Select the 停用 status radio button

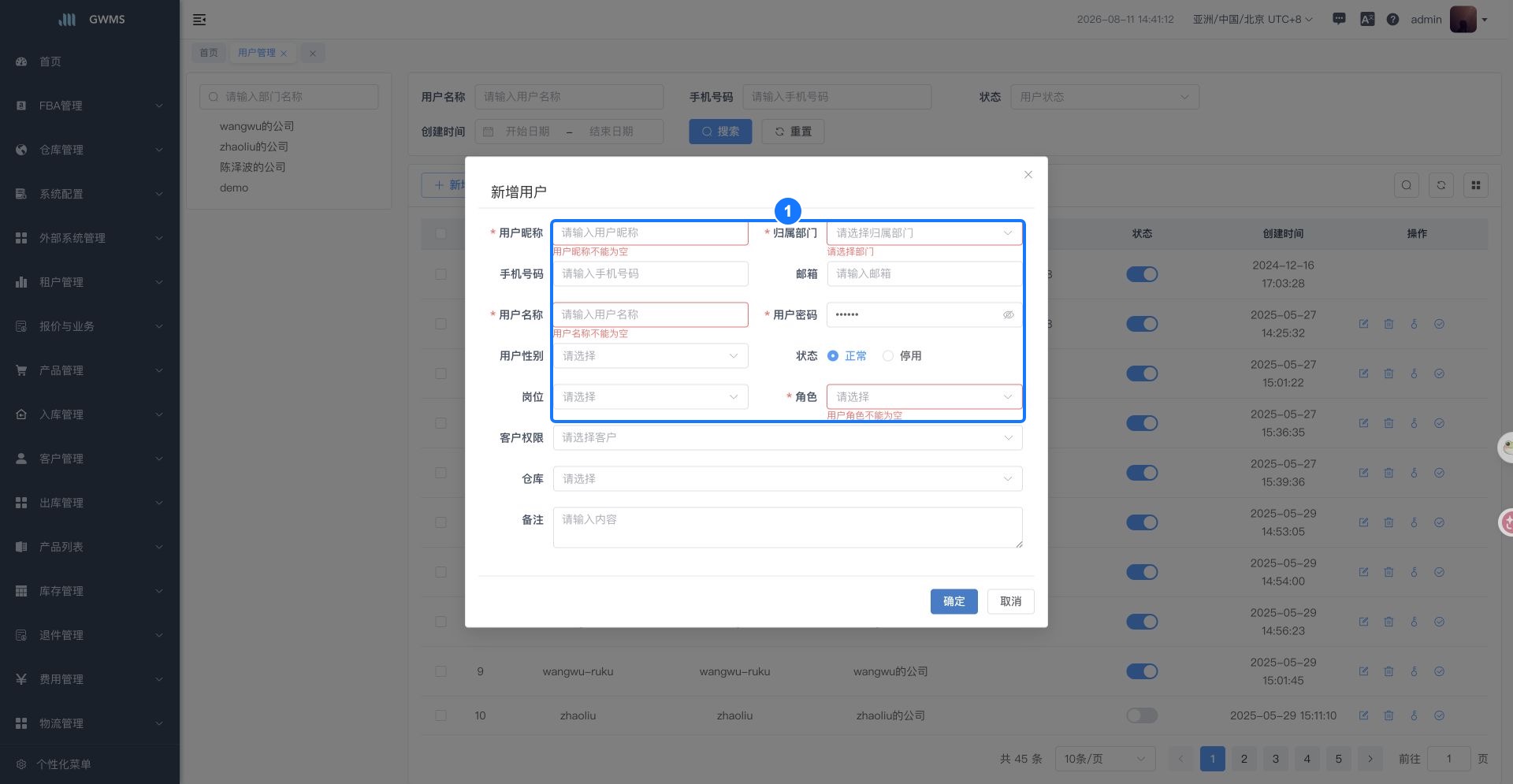888,356
